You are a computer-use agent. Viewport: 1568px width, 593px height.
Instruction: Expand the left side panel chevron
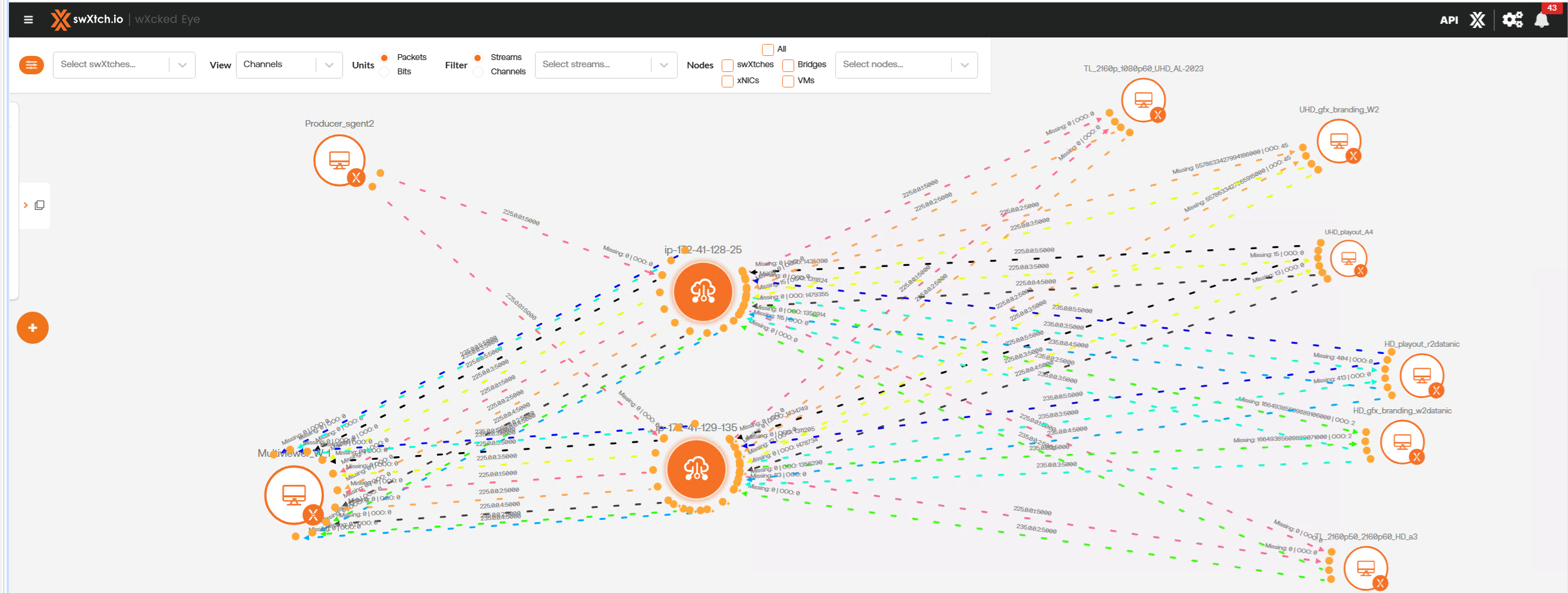(x=26, y=205)
